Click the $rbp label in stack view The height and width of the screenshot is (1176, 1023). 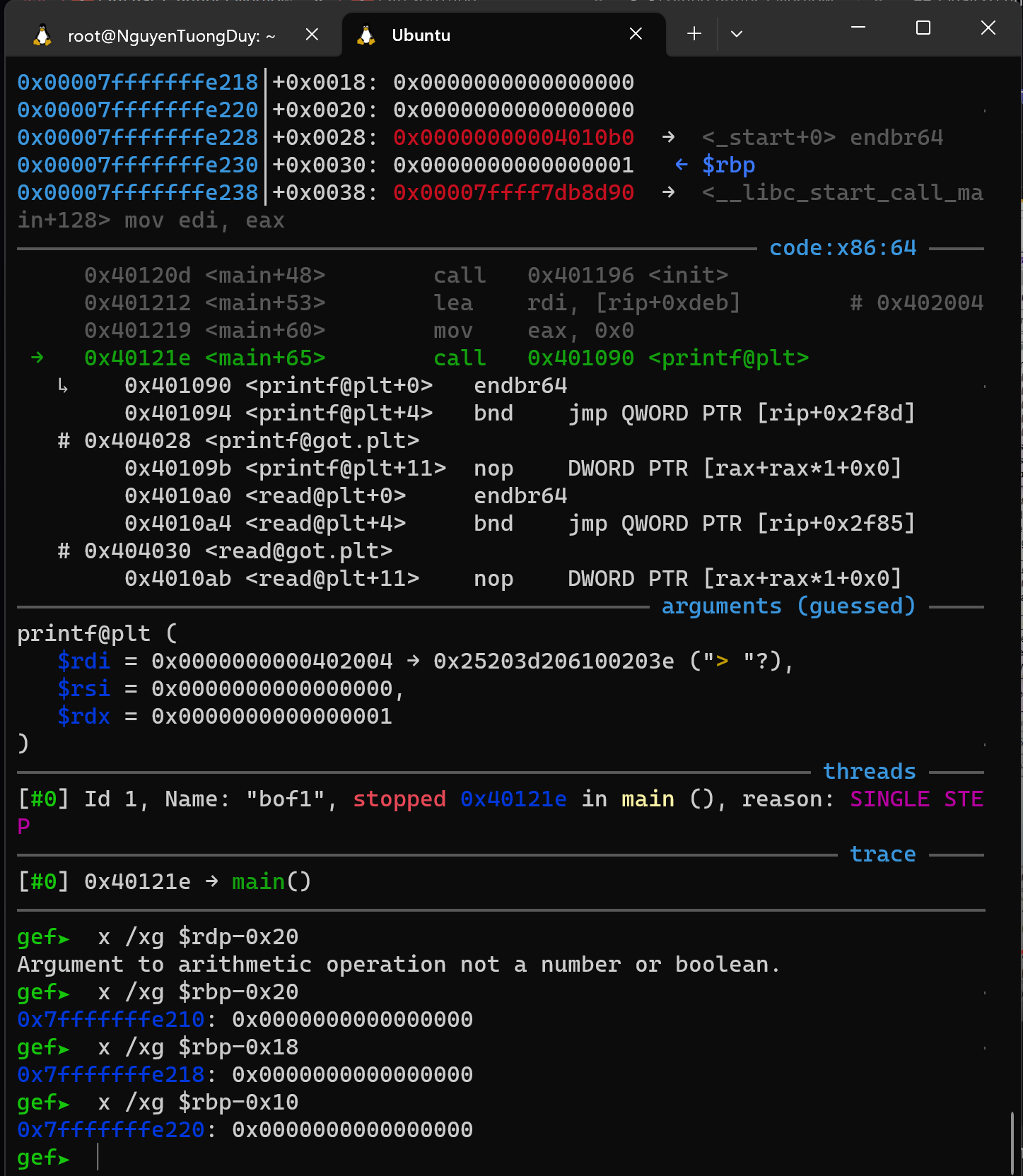pos(728,165)
